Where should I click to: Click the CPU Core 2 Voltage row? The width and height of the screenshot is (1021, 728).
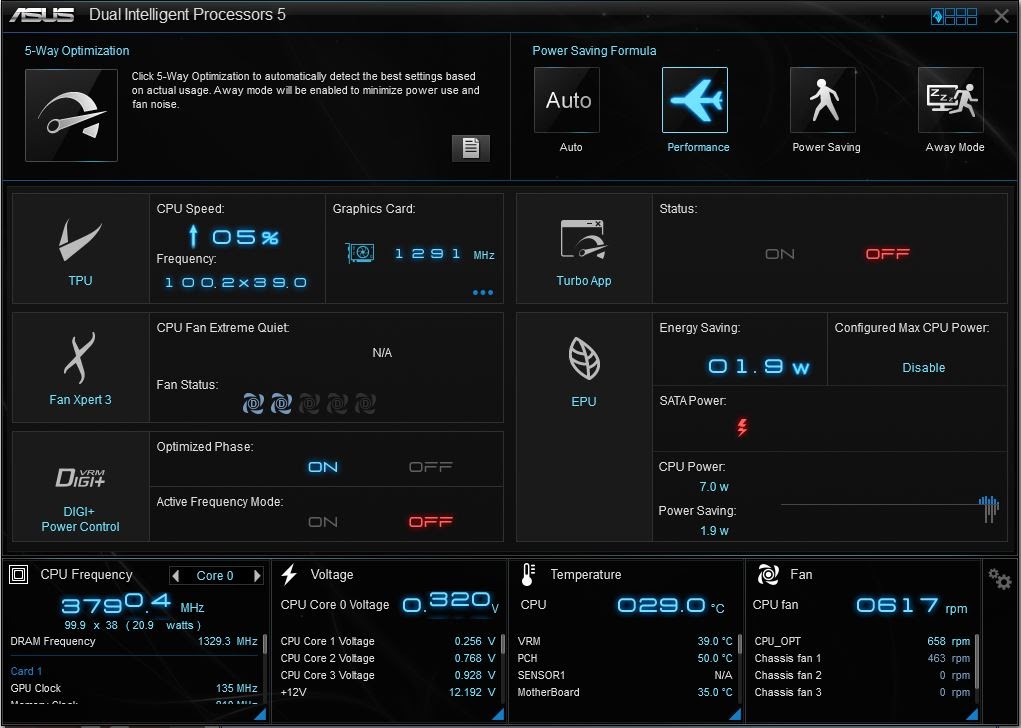388,658
